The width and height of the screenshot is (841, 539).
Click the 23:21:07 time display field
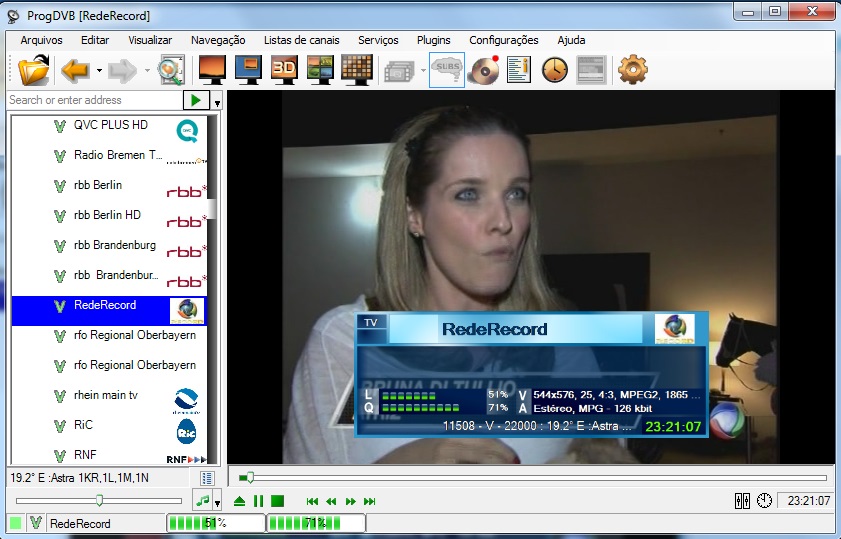pyautogui.click(x=805, y=501)
